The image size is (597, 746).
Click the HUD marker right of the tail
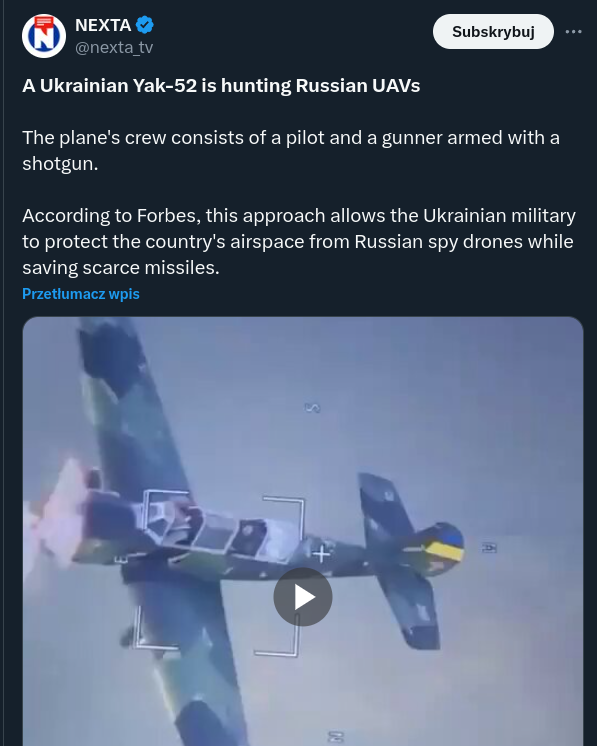[489, 548]
